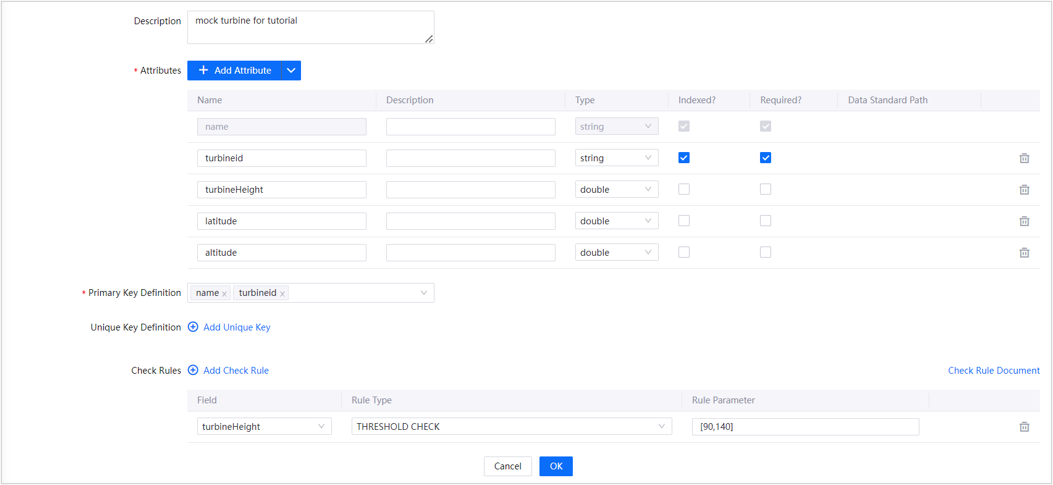Delete the turbineHeight threshold check rule
This screenshot has height=485, width=1053.
click(1024, 427)
